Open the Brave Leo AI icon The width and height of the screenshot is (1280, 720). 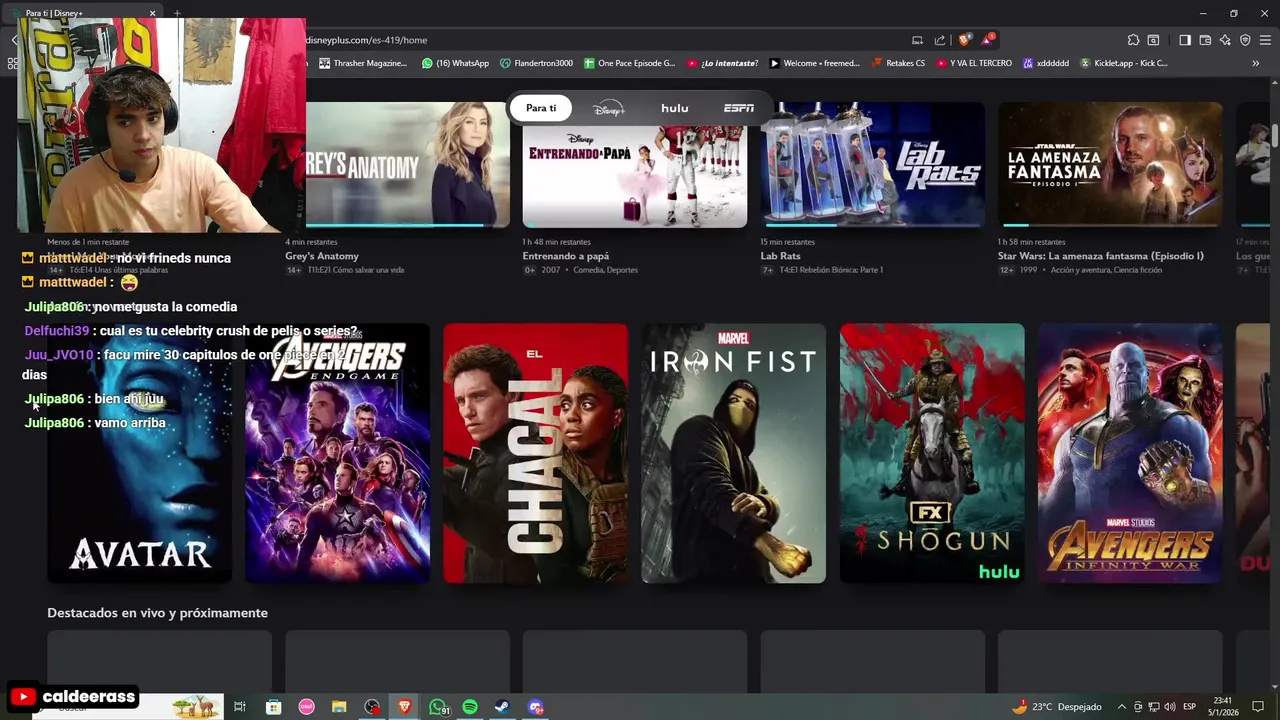pyautogui.click(x=1225, y=40)
